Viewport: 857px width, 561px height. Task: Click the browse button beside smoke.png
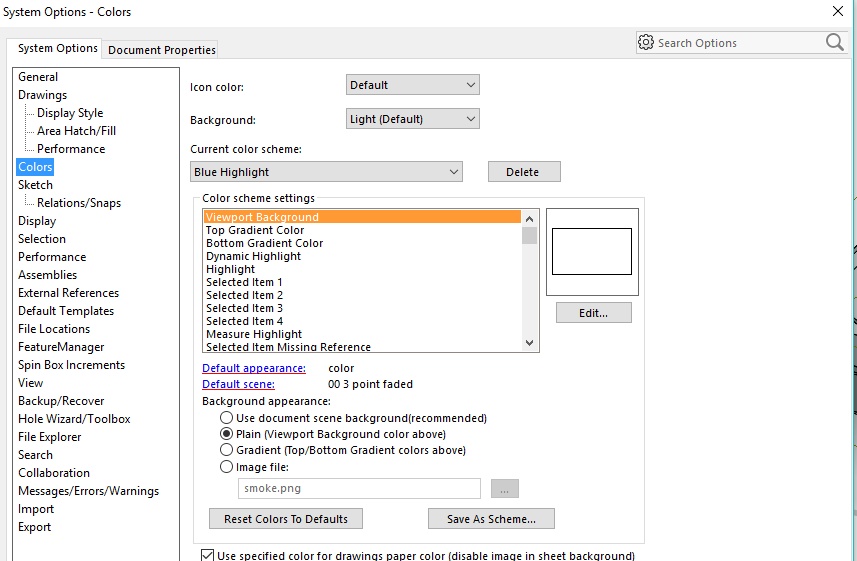coord(505,489)
